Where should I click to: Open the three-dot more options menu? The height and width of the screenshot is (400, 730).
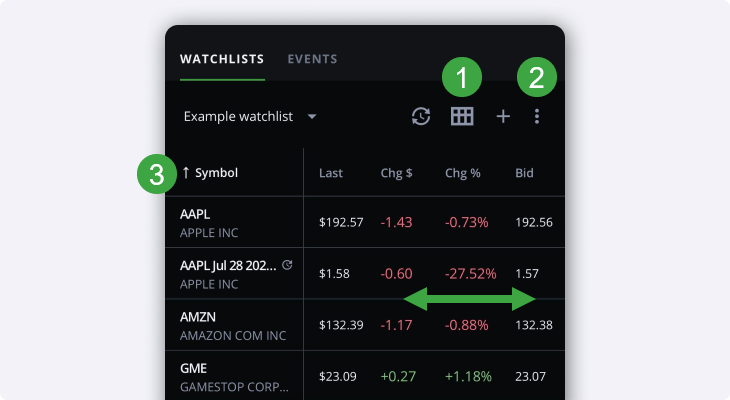pos(537,117)
